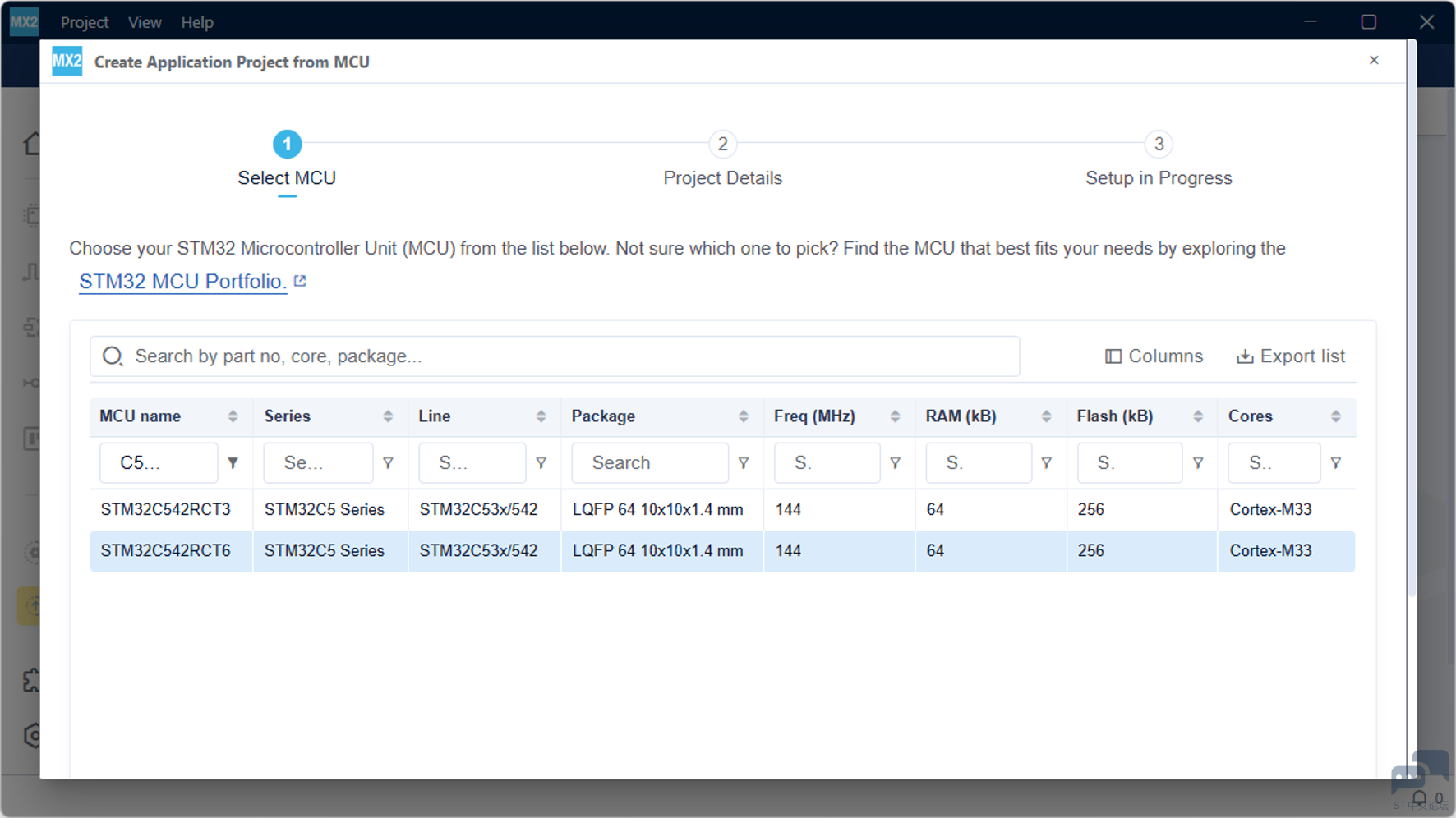Click the Export list button
The height and width of the screenshot is (818, 1456).
pyautogui.click(x=1291, y=356)
